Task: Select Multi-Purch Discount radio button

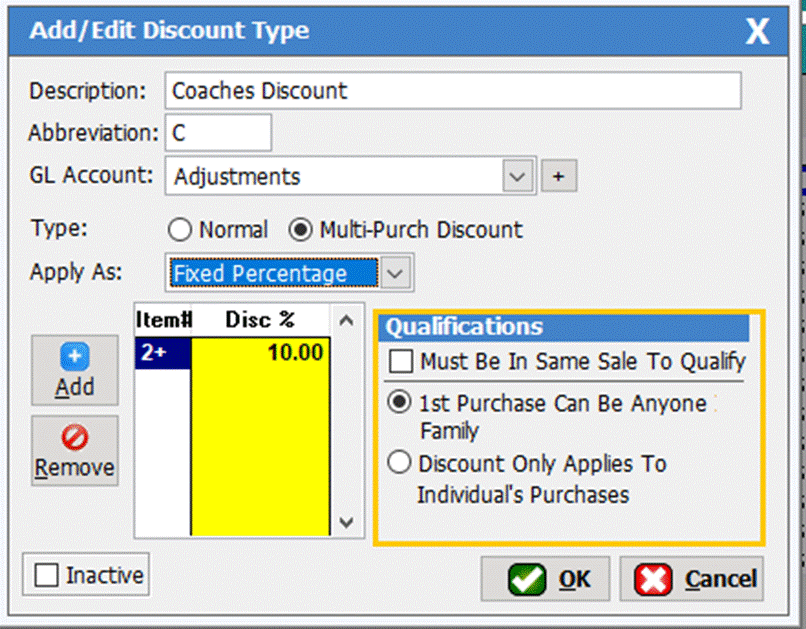Action: tap(299, 230)
